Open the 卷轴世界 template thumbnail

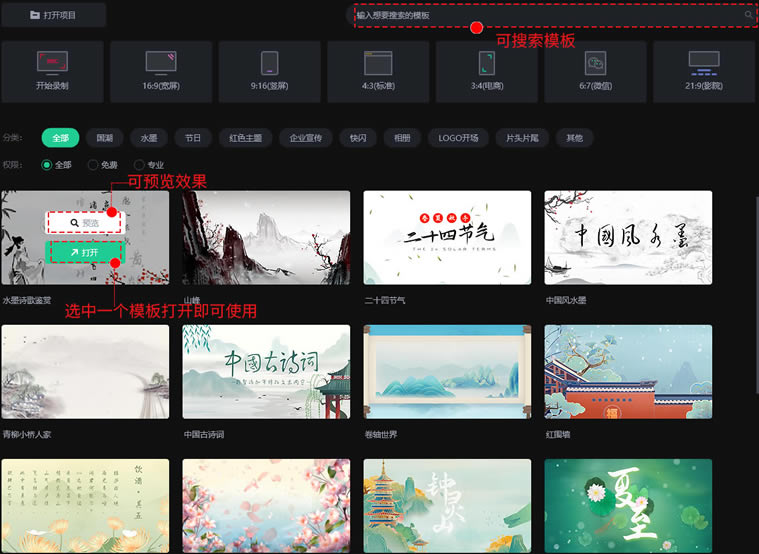point(447,371)
